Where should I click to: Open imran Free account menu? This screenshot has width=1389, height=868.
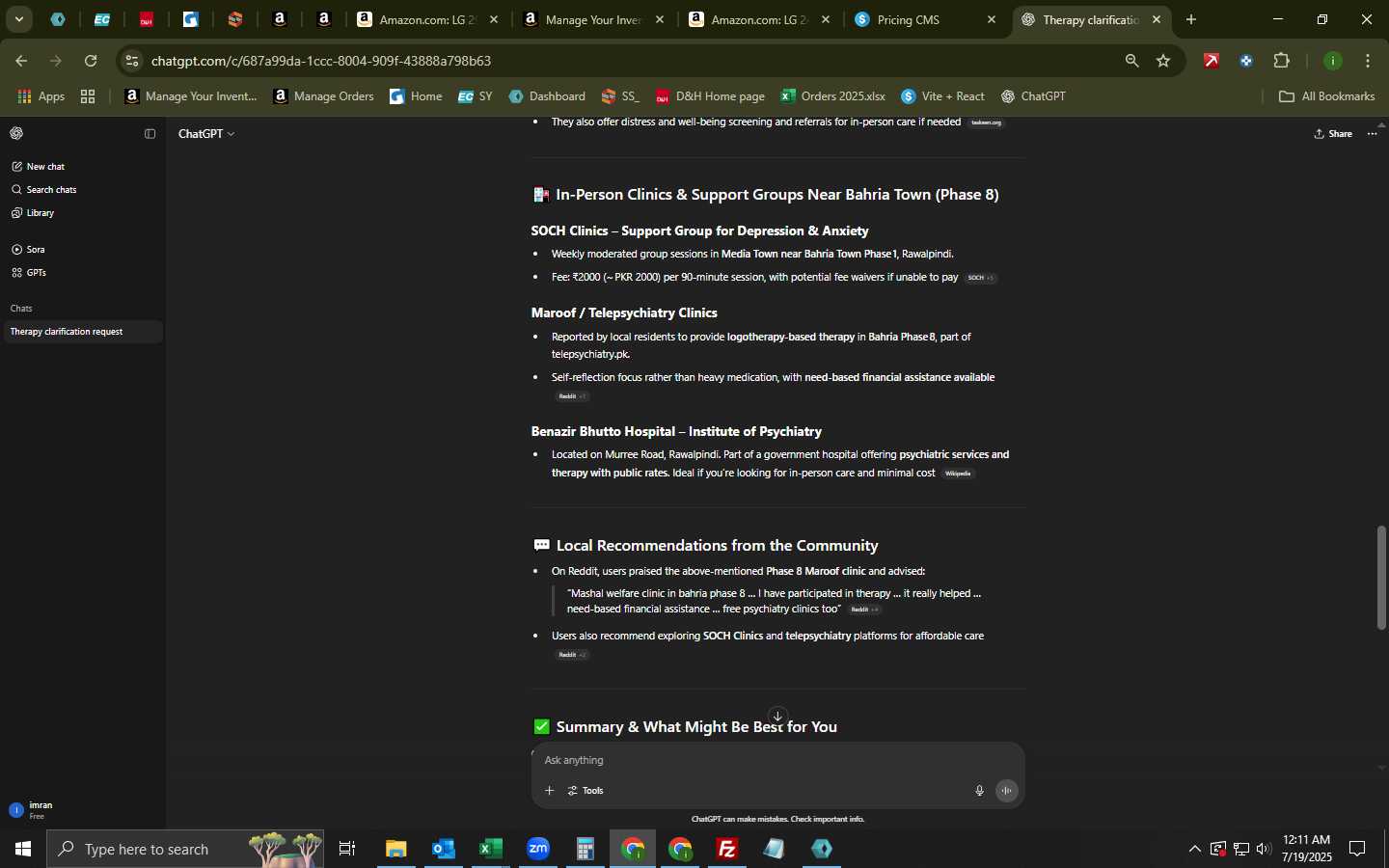82,810
